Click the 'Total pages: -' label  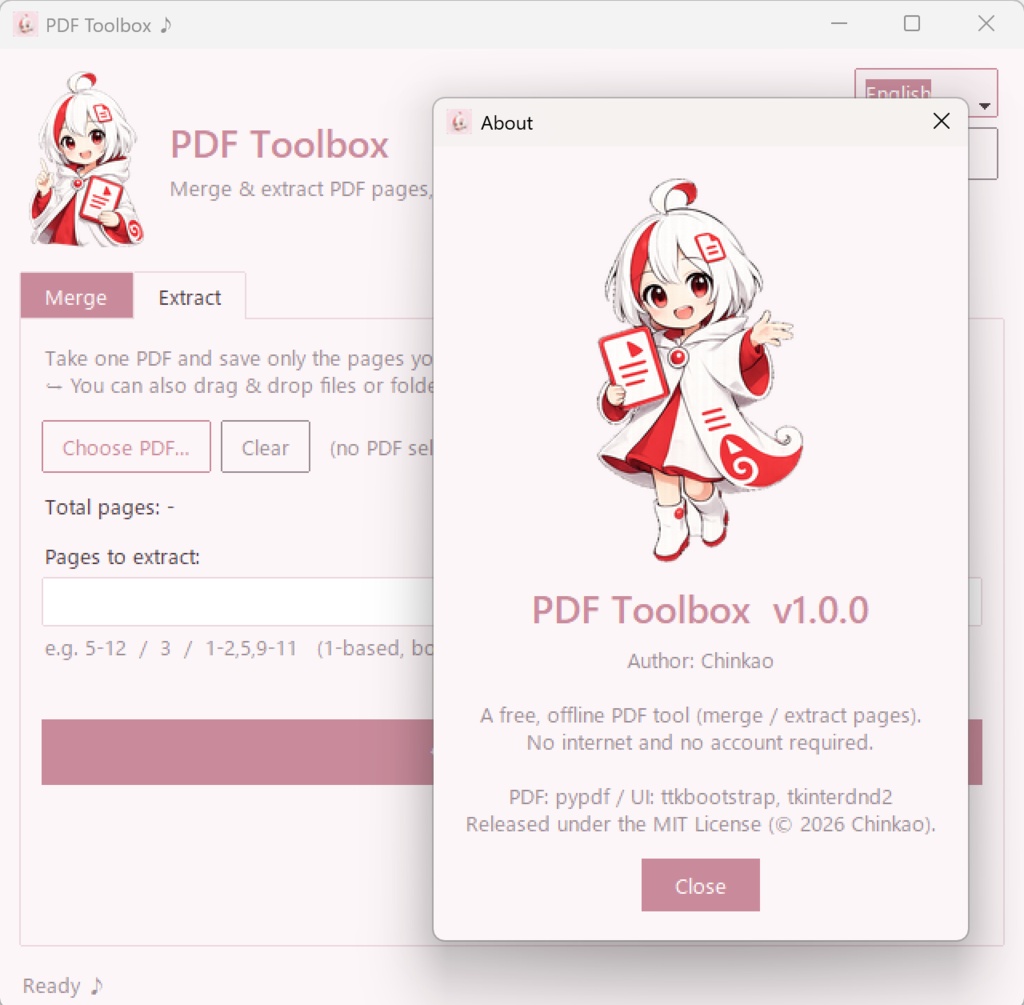pyautogui.click(x=110, y=507)
